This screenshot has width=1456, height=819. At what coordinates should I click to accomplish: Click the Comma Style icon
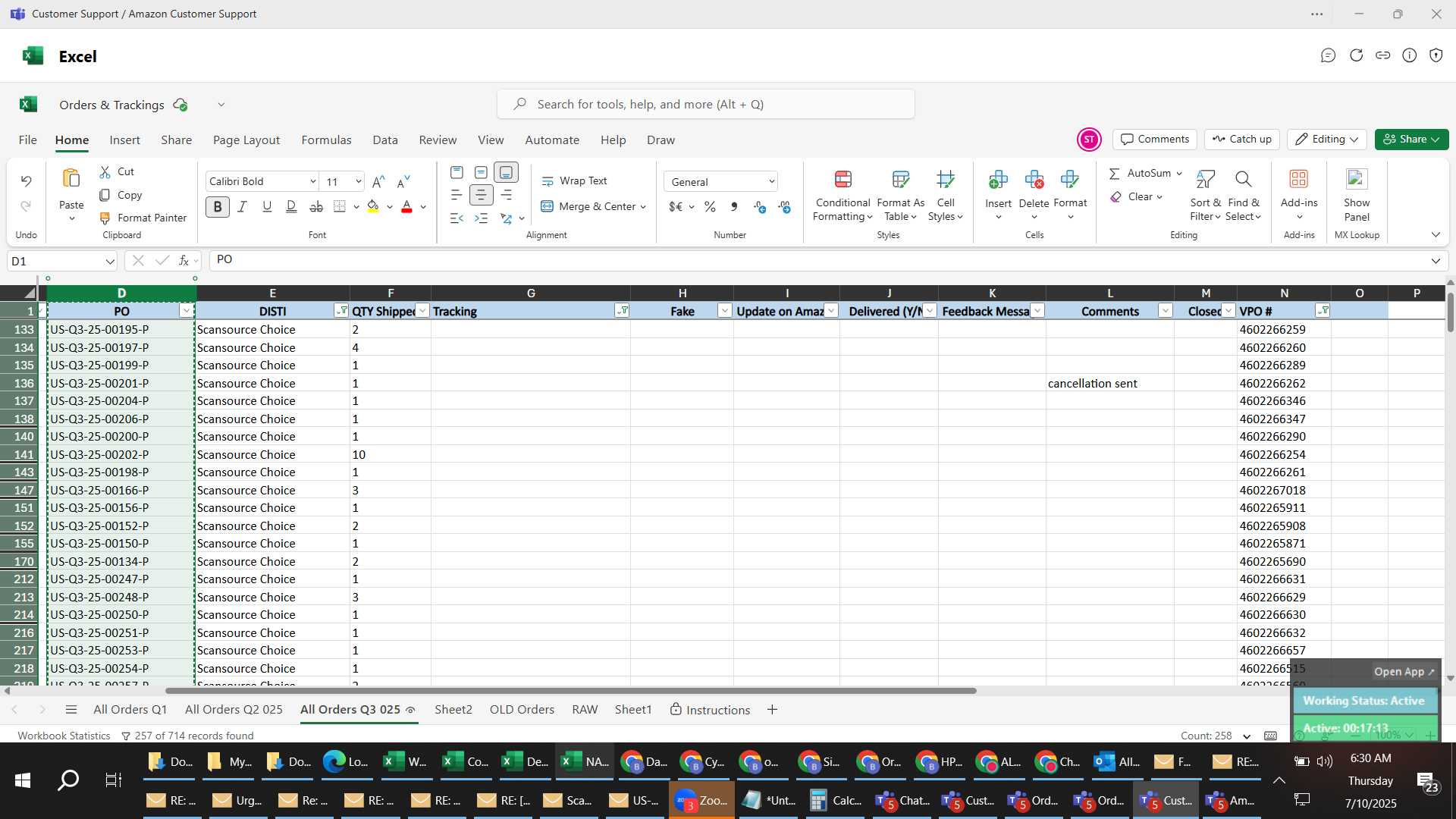coord(734,206)
